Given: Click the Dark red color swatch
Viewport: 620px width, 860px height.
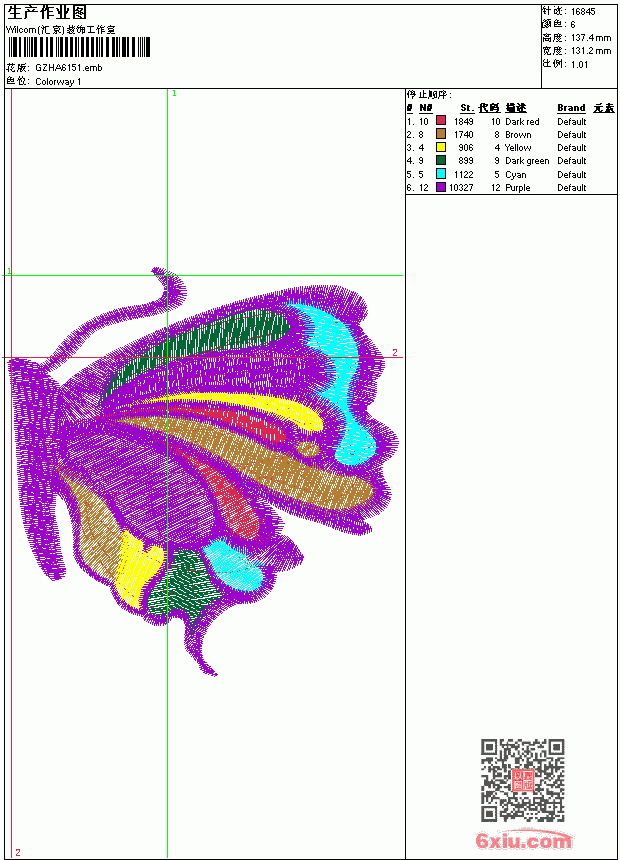Looking at the screenshot, I should (x=441, y=120).
